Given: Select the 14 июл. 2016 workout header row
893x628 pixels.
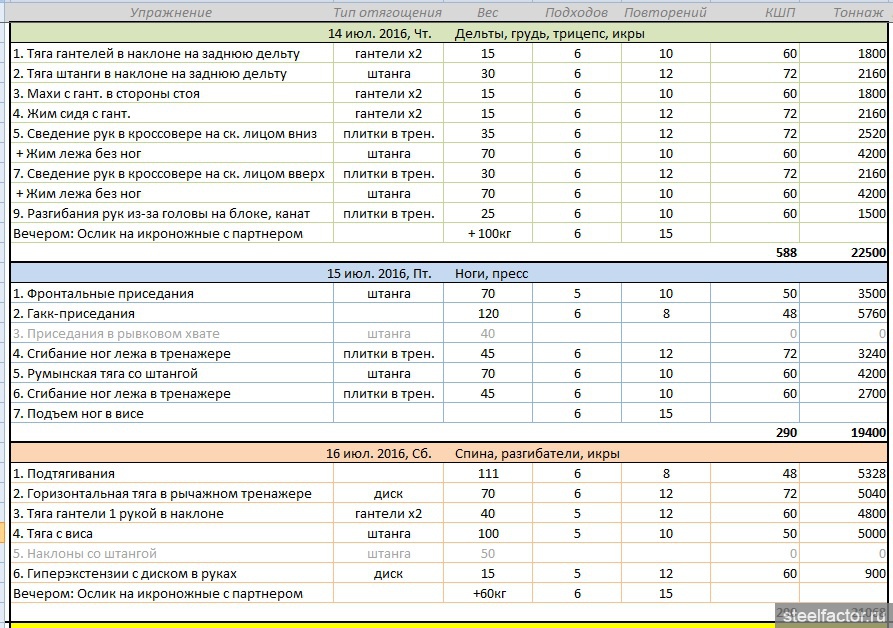Looking at the screenshot, I should tap(449, 33).
